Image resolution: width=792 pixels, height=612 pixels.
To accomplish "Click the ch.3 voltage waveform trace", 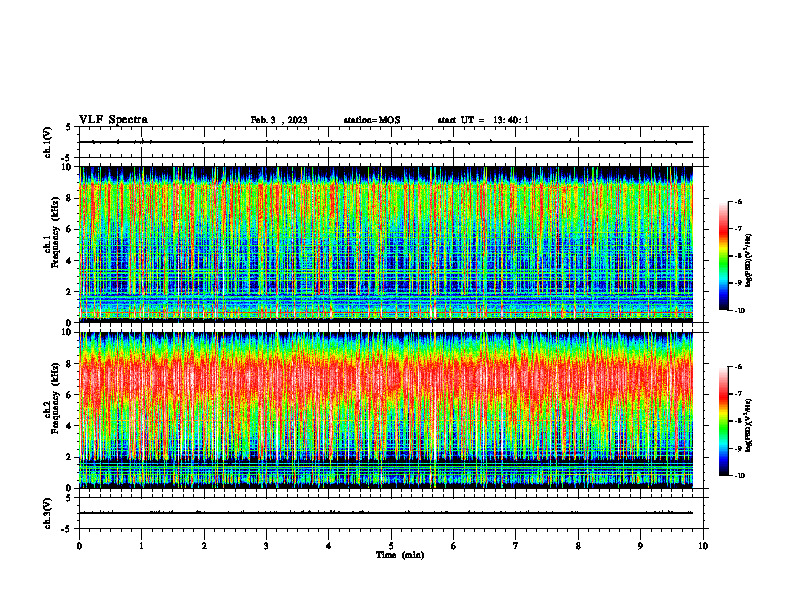I will click(386, 513).
